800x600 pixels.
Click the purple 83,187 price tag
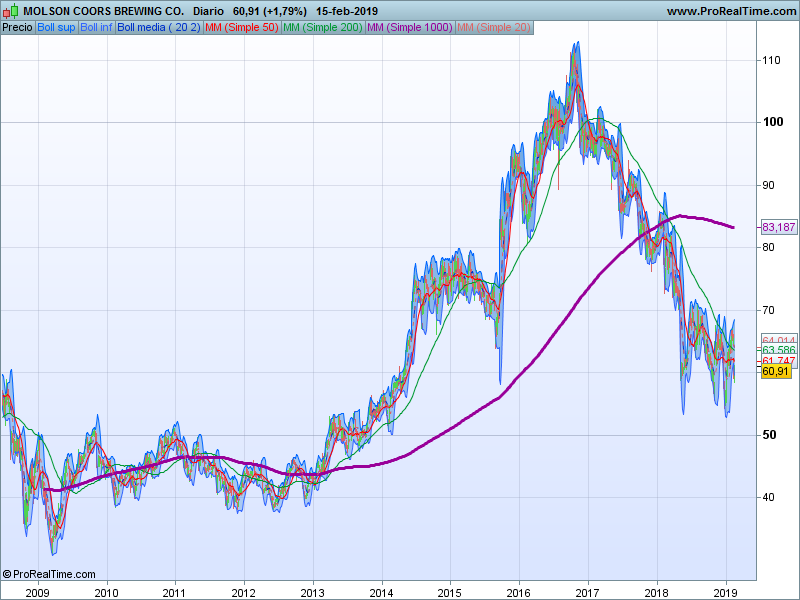click(779, 227)
